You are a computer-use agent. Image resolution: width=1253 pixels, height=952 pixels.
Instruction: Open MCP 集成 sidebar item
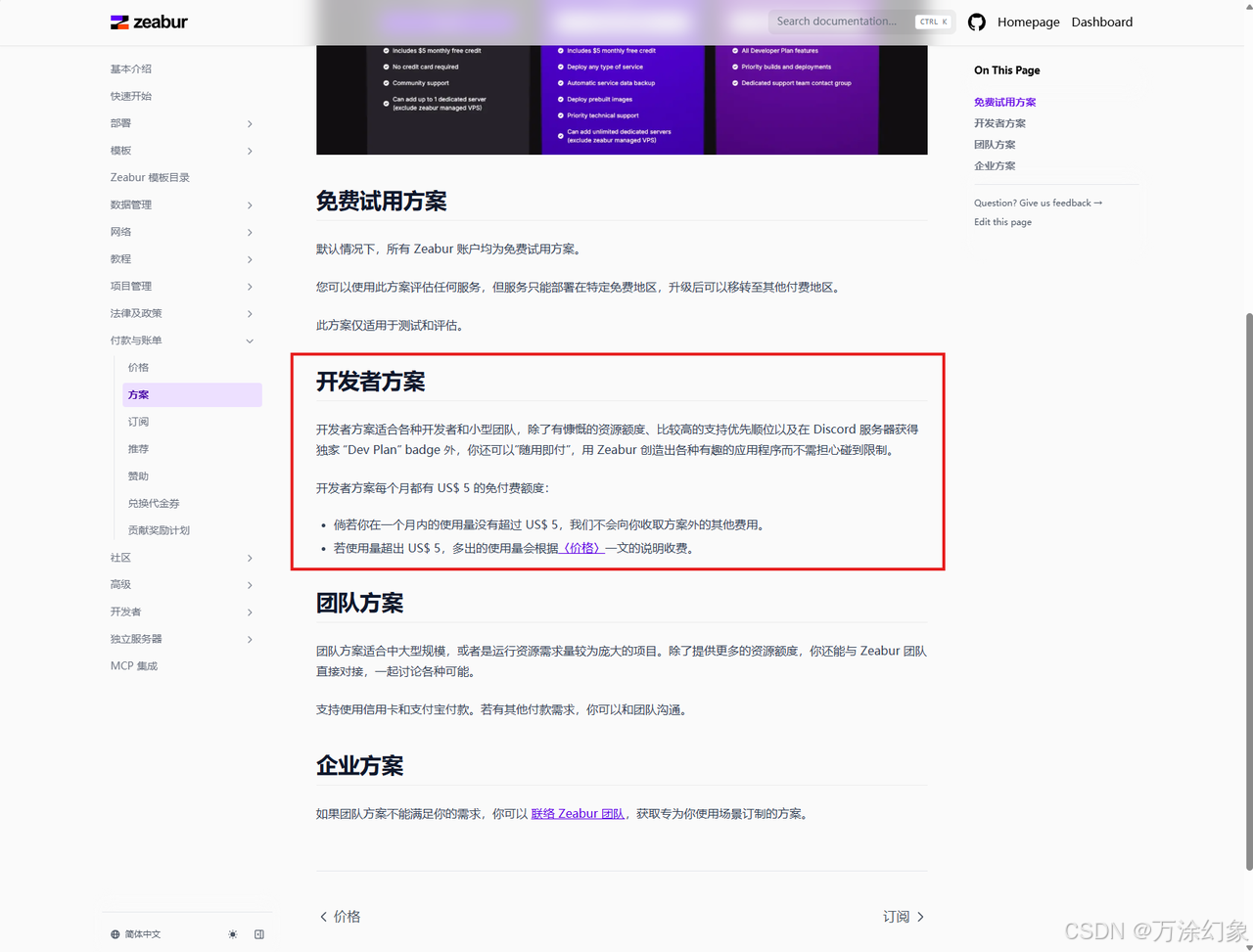(134, 666)
